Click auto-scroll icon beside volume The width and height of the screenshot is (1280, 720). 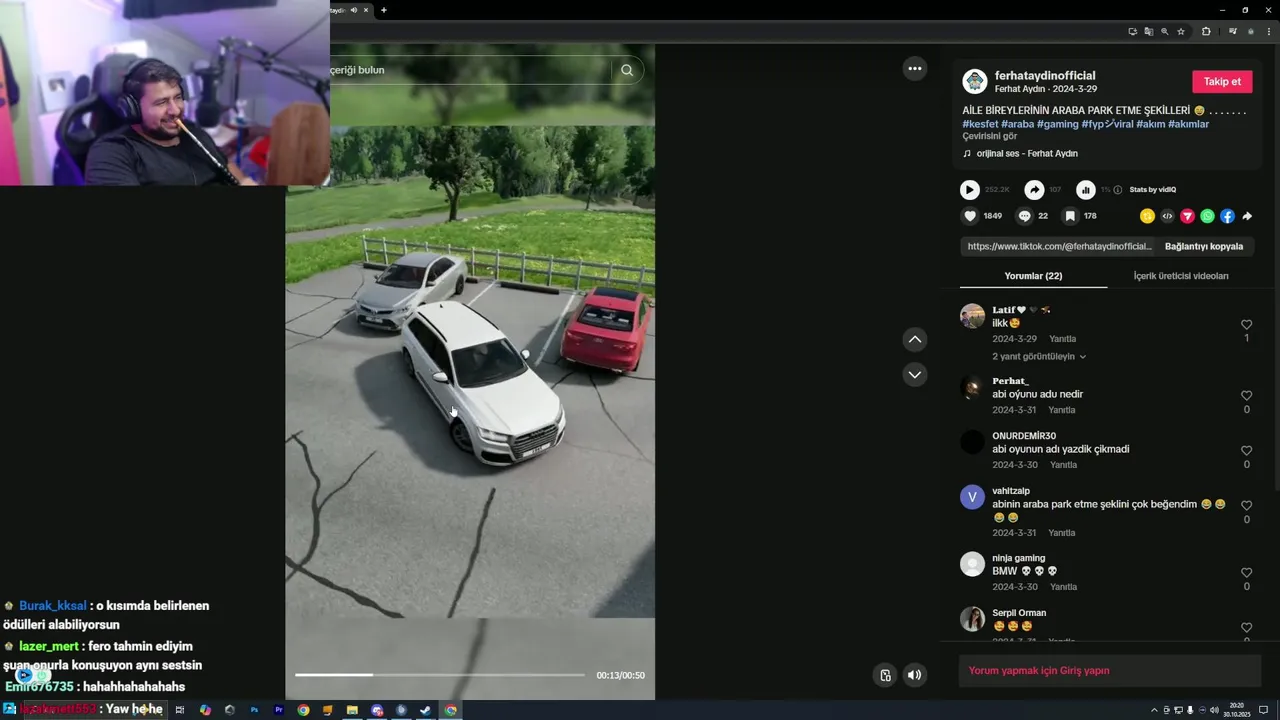(885, 675)
